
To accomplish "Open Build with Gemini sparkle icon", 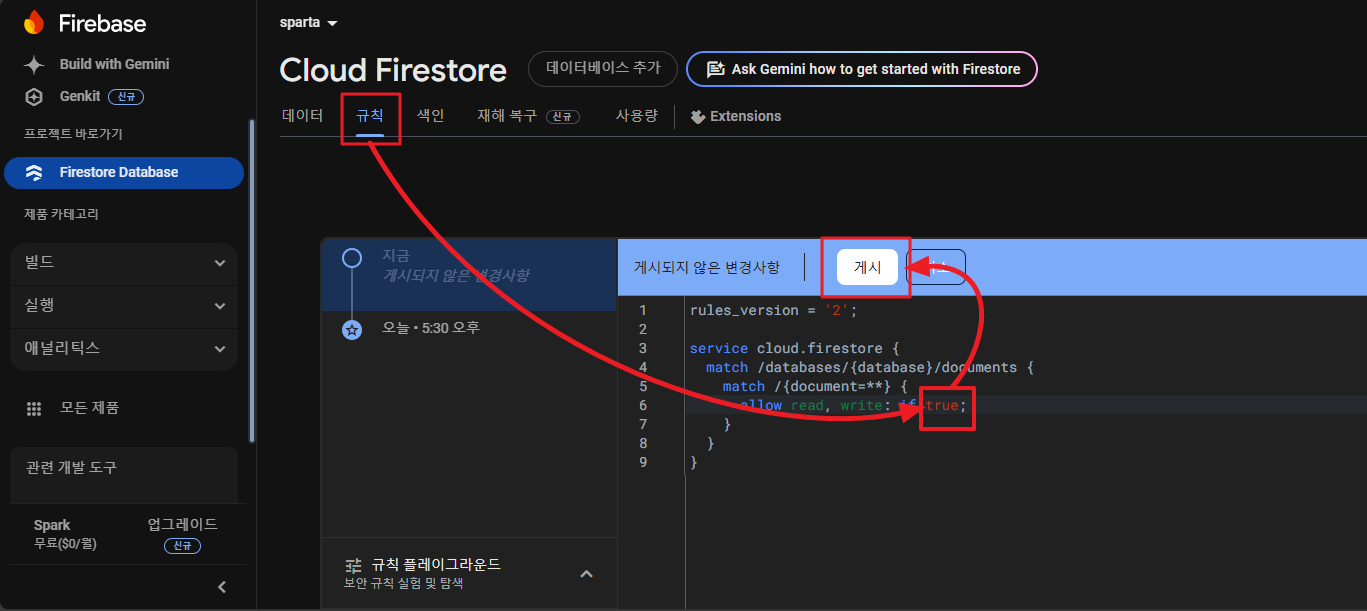I will 34,64.
